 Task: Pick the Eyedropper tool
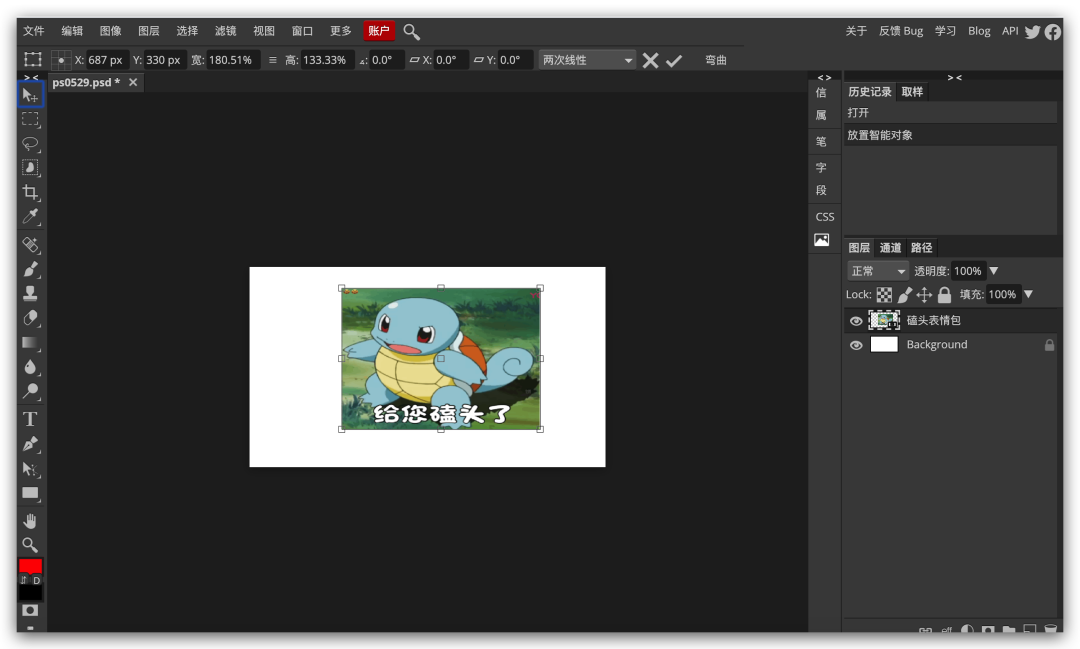click(x=30, y=217)
